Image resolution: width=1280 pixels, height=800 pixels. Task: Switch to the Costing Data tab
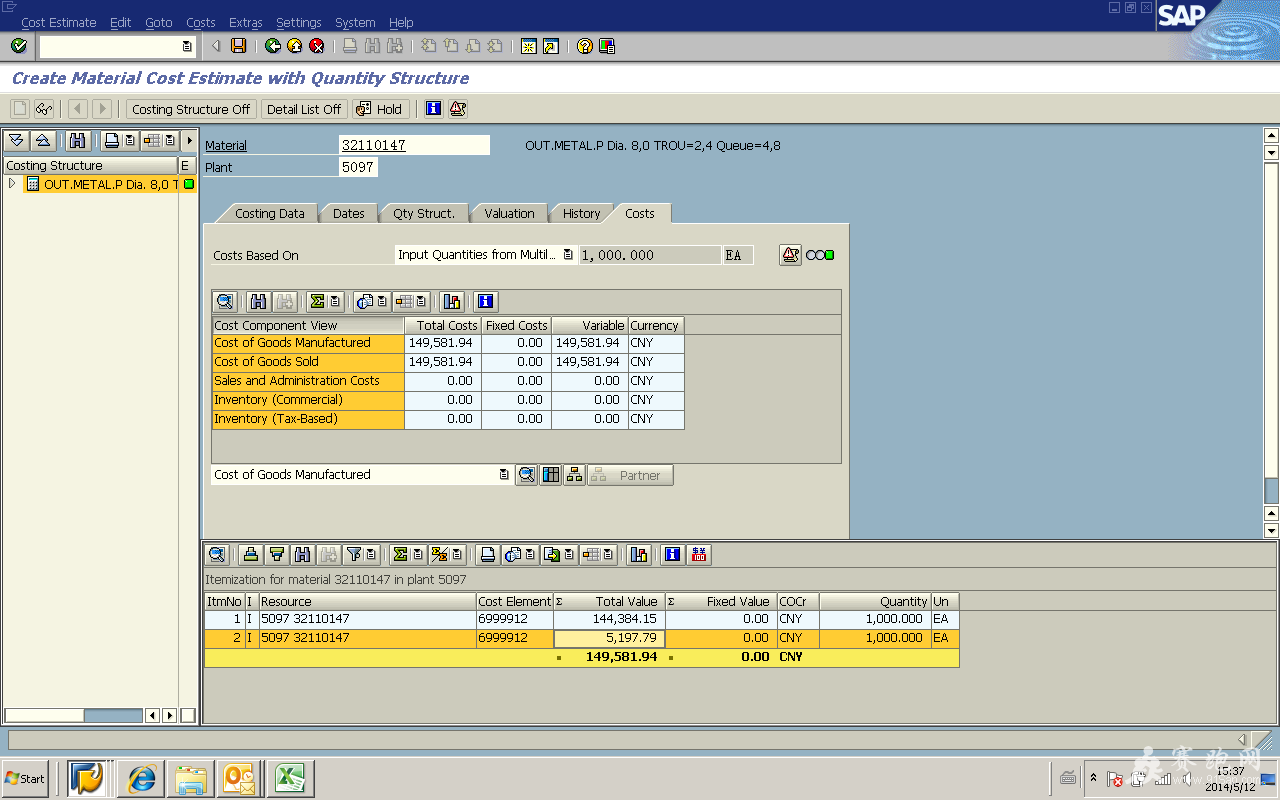(x=269, y=213)
